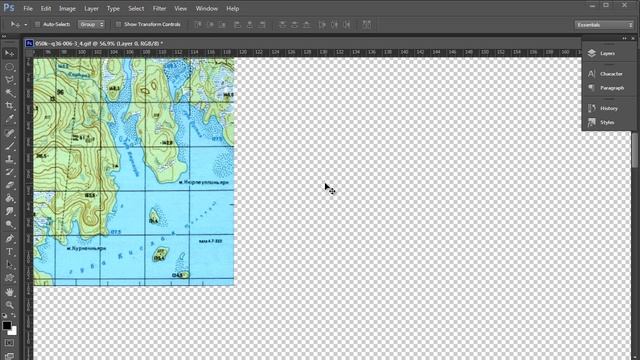The height and width of the screenshot is (360, 640).
Task: Open the Image menu
Action: click(67, 9)
